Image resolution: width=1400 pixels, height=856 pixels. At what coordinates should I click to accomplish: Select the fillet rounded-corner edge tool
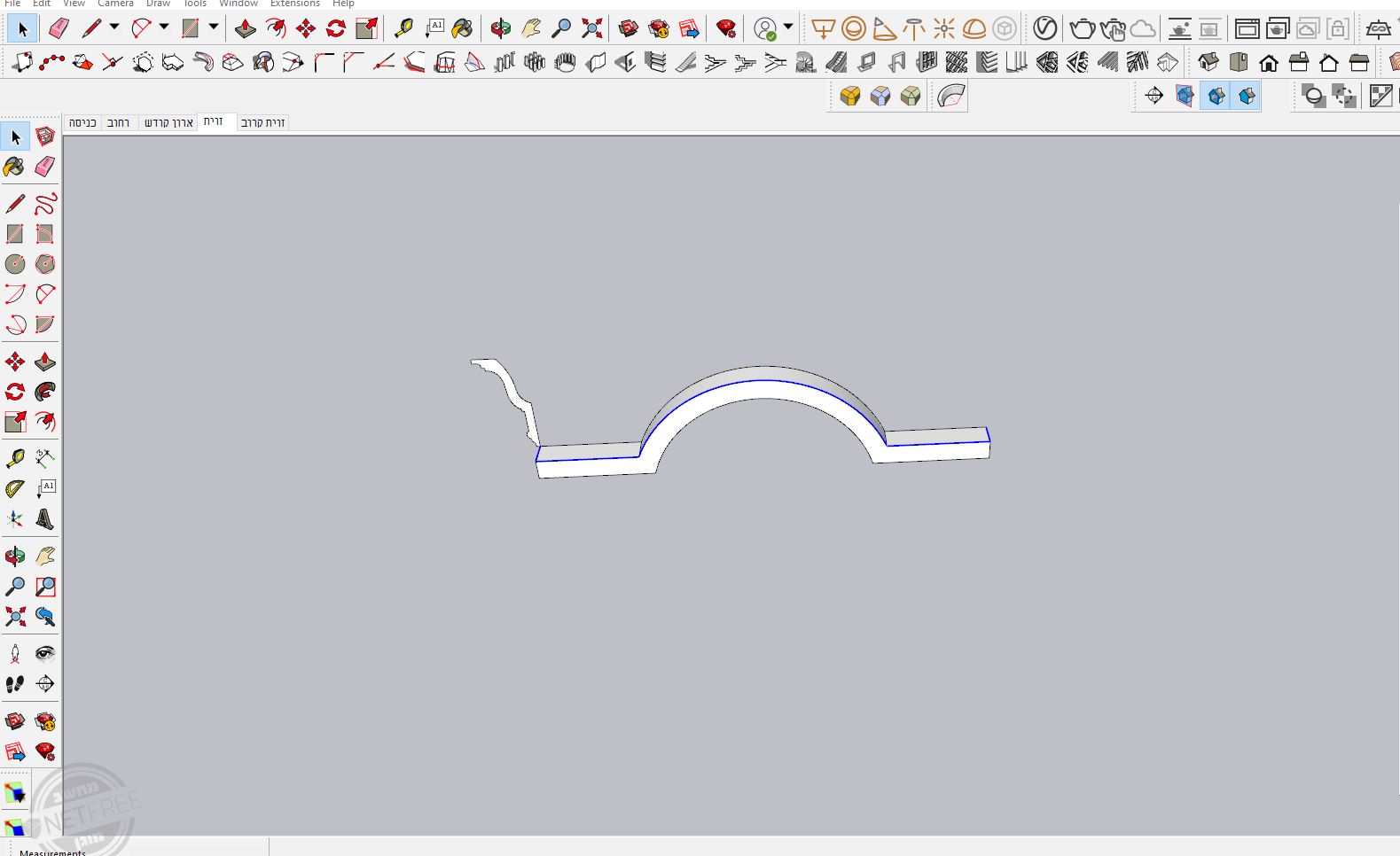(324, 63)
